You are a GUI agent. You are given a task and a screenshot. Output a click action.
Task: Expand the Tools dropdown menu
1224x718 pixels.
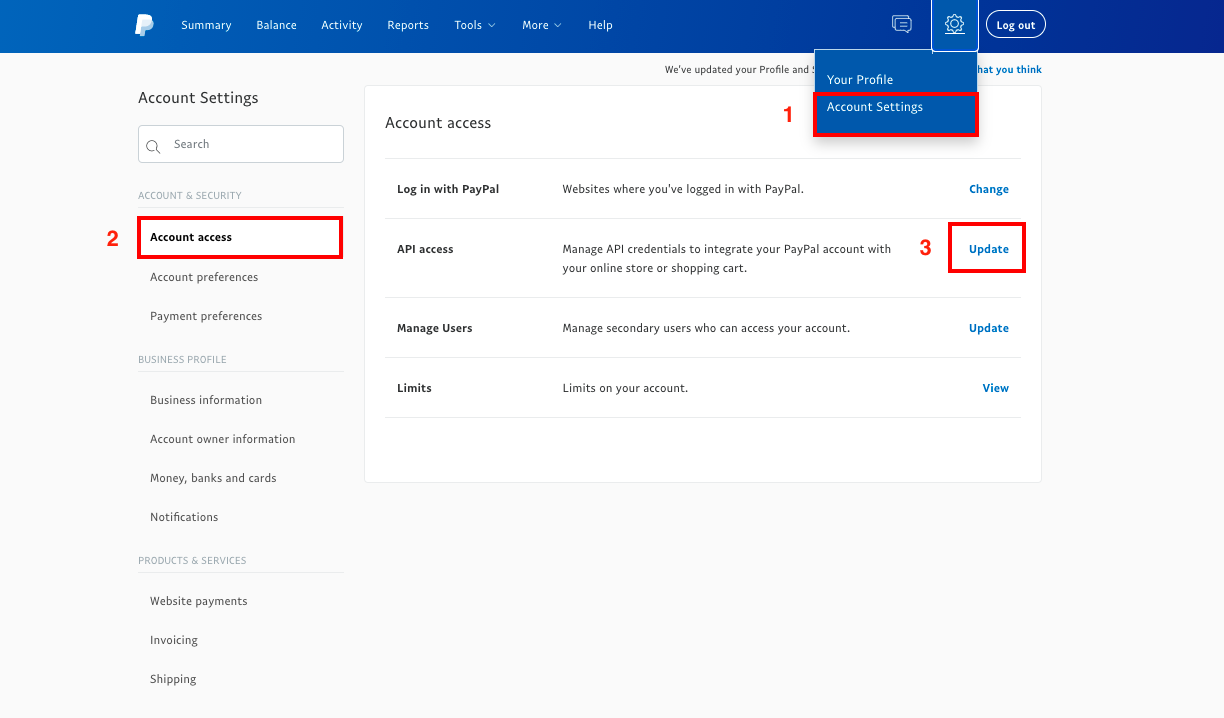coord(475,25)
